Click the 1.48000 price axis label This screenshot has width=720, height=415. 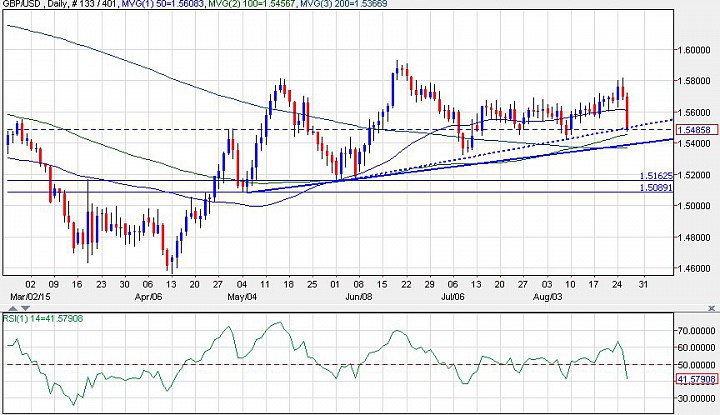[x=696, y=237]
